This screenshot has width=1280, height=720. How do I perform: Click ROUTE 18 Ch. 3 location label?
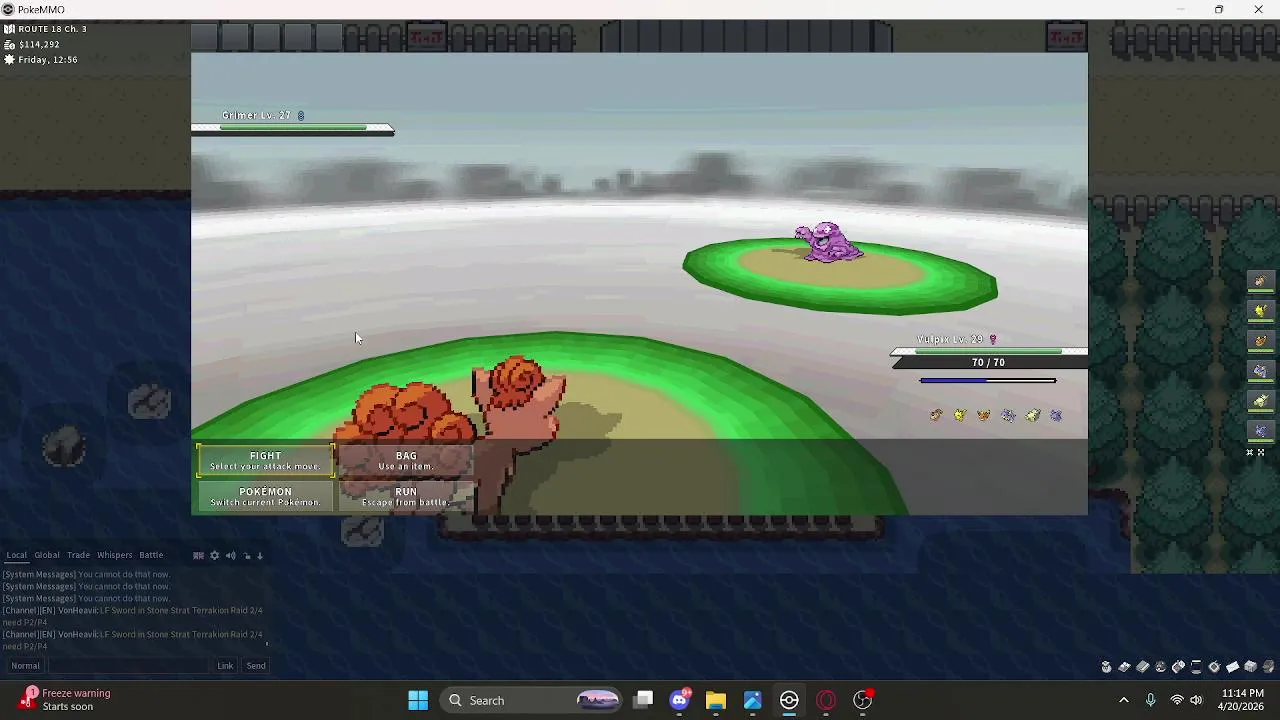[52, 29]
